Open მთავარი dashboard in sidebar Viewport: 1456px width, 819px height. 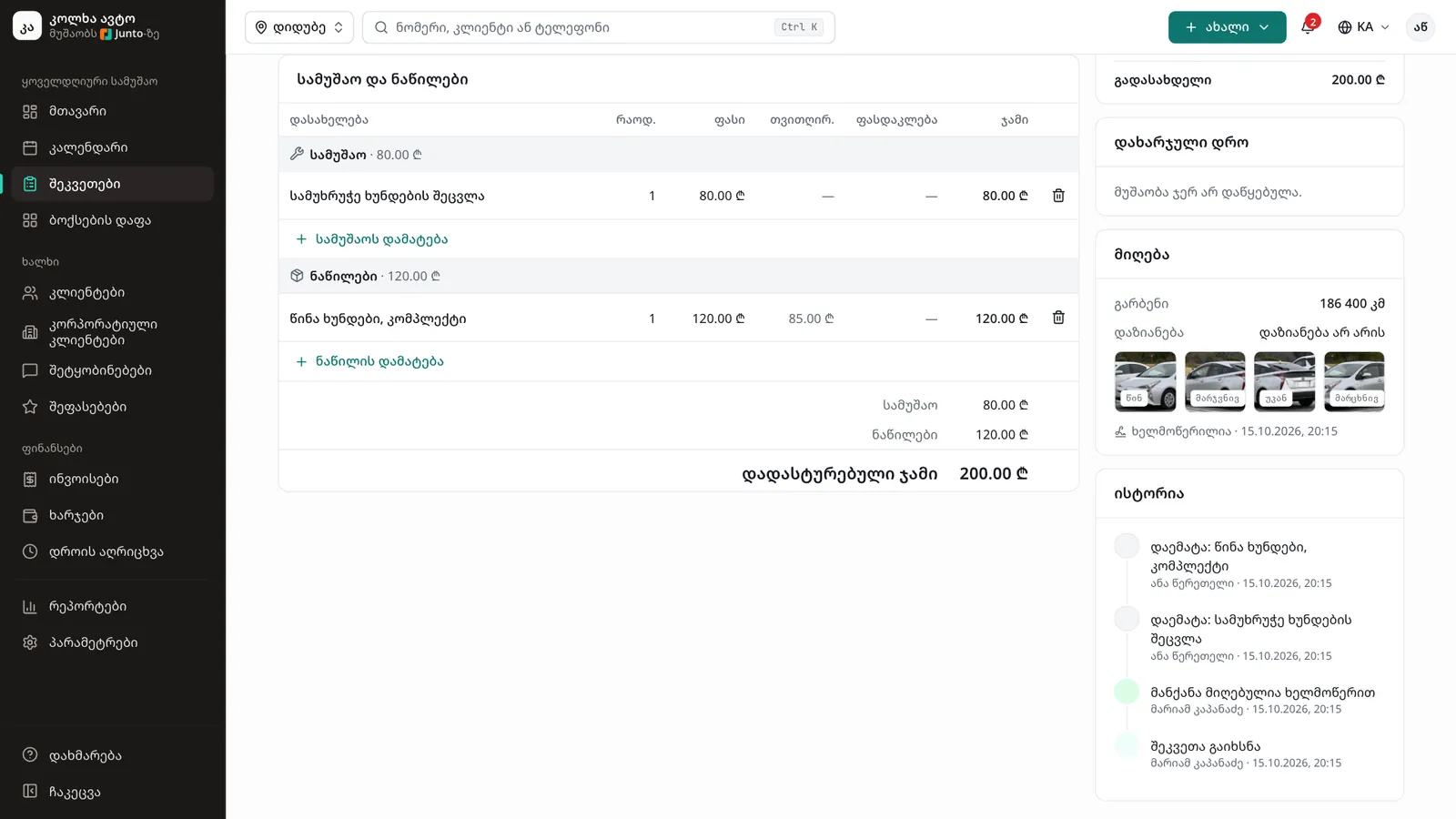[x=113, y=111]
